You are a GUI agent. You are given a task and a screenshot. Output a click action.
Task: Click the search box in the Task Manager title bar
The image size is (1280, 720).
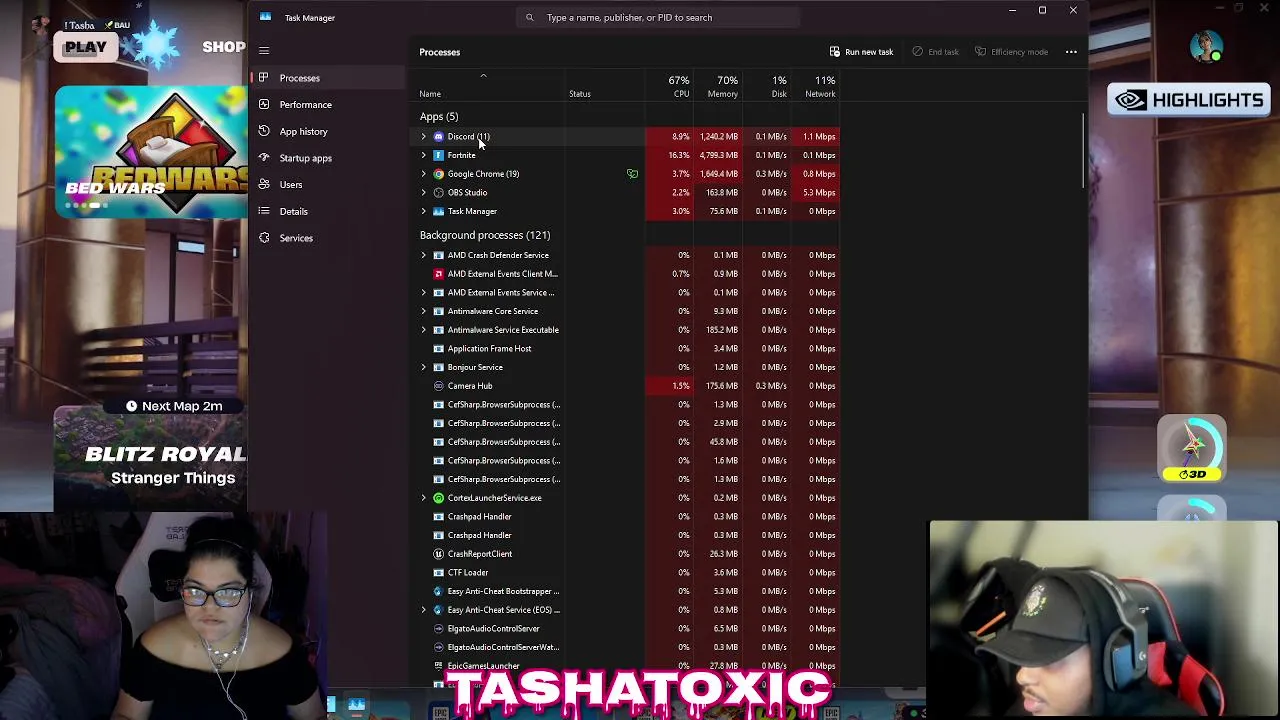pos(659,17)
